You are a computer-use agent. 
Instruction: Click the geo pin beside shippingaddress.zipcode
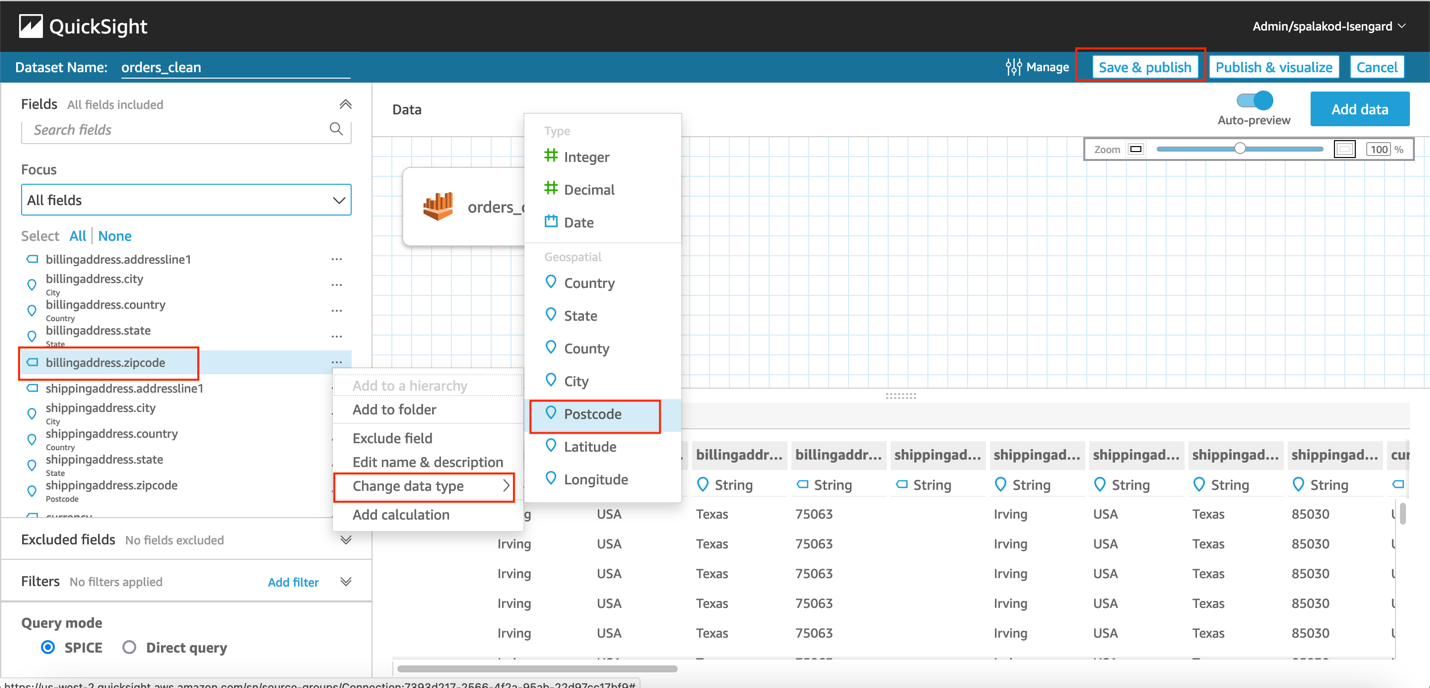[32, 491]
